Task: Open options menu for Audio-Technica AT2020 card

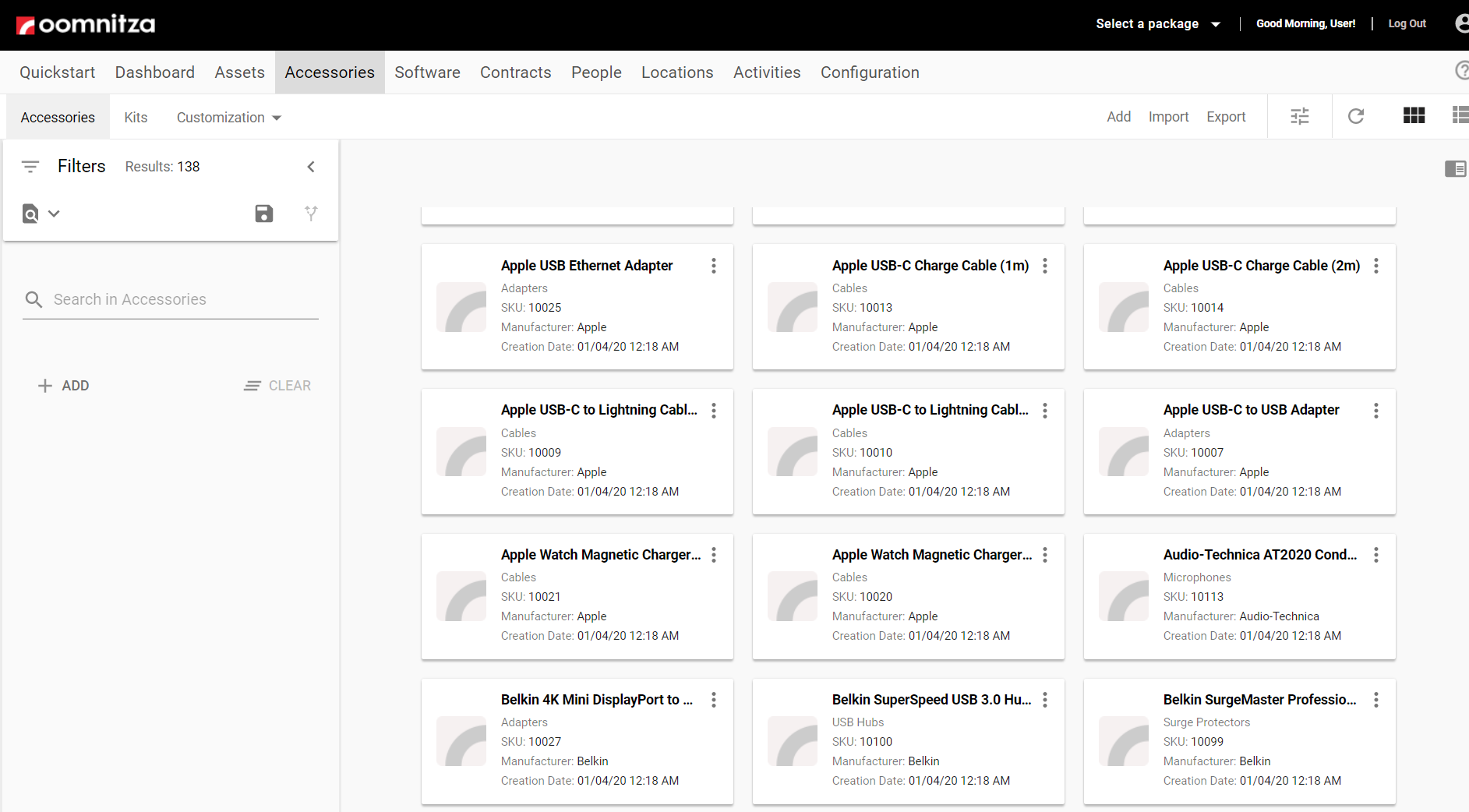Action: (1376, 555)
